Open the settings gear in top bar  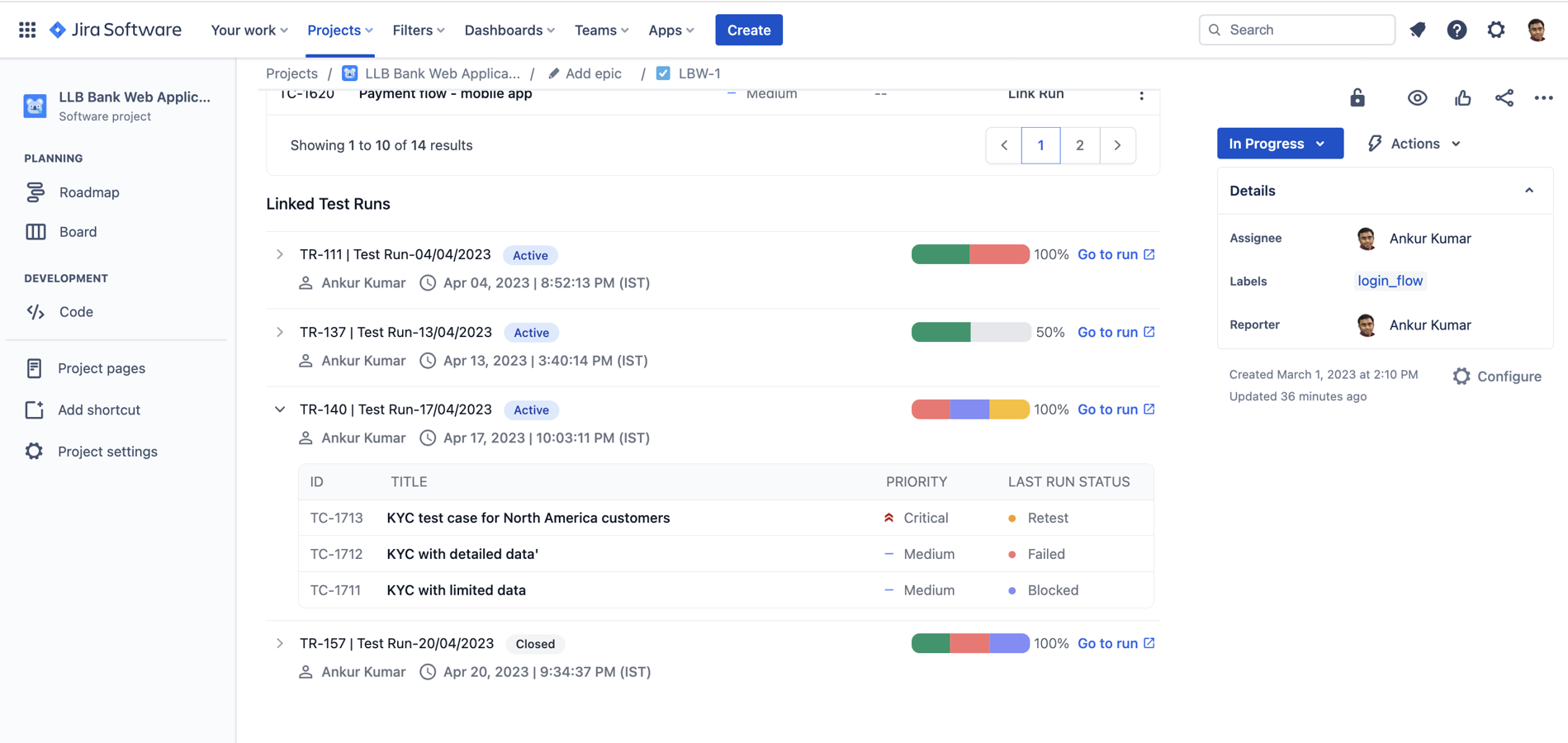coord(1496,30)
